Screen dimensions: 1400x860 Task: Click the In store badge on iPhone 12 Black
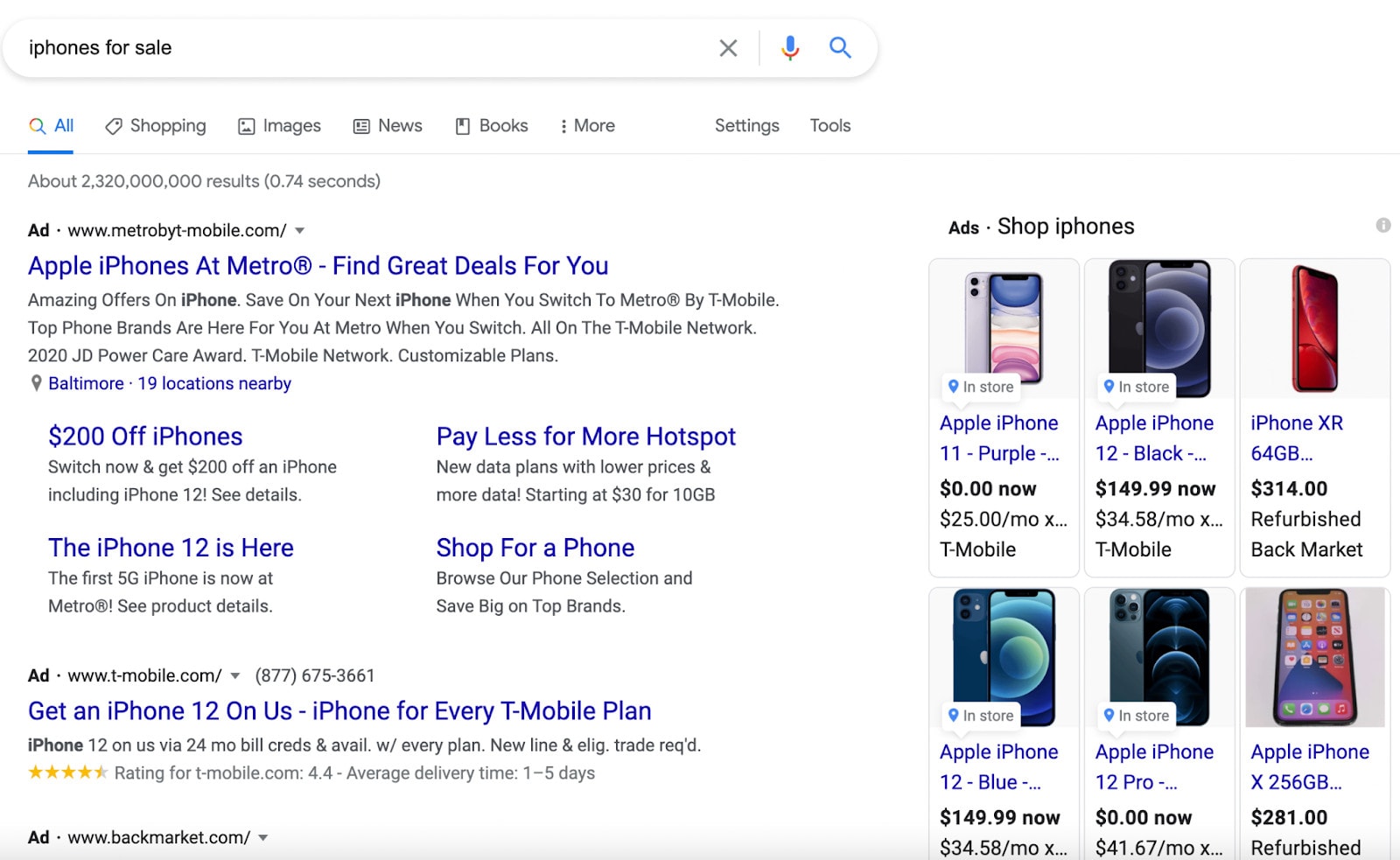[x=1137, y=386]
